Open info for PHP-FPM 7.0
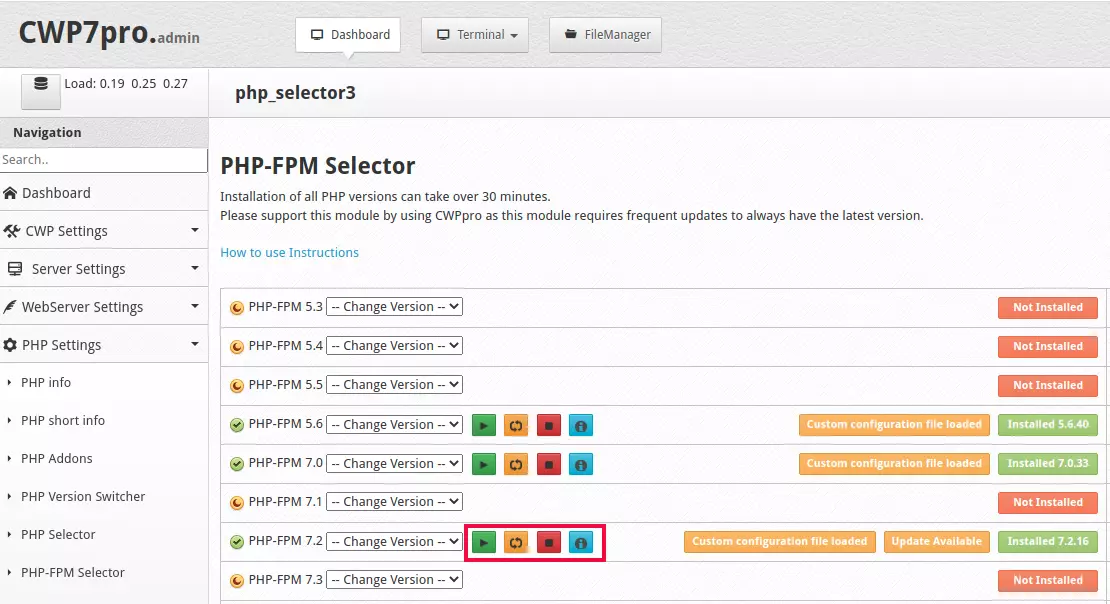The width and height of the screenshot is (1110, 604). coord(580,464)
